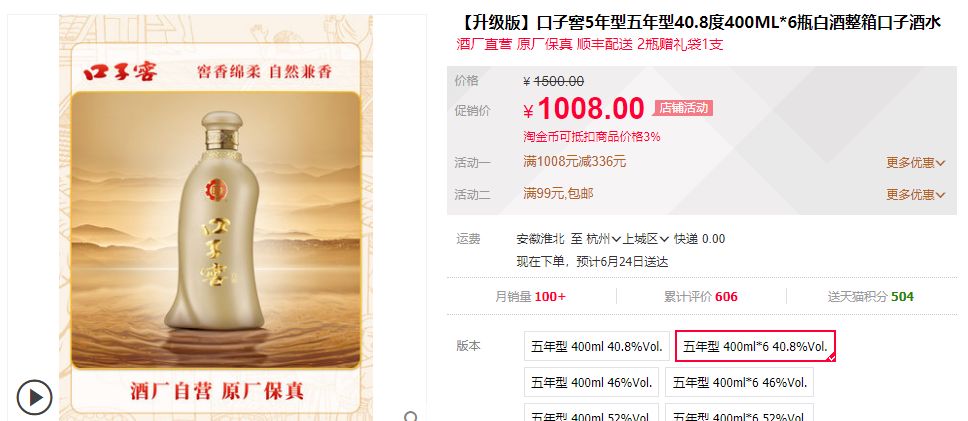Click the red emblem on the bottle
968x421 pixels.
coord(217,187)
